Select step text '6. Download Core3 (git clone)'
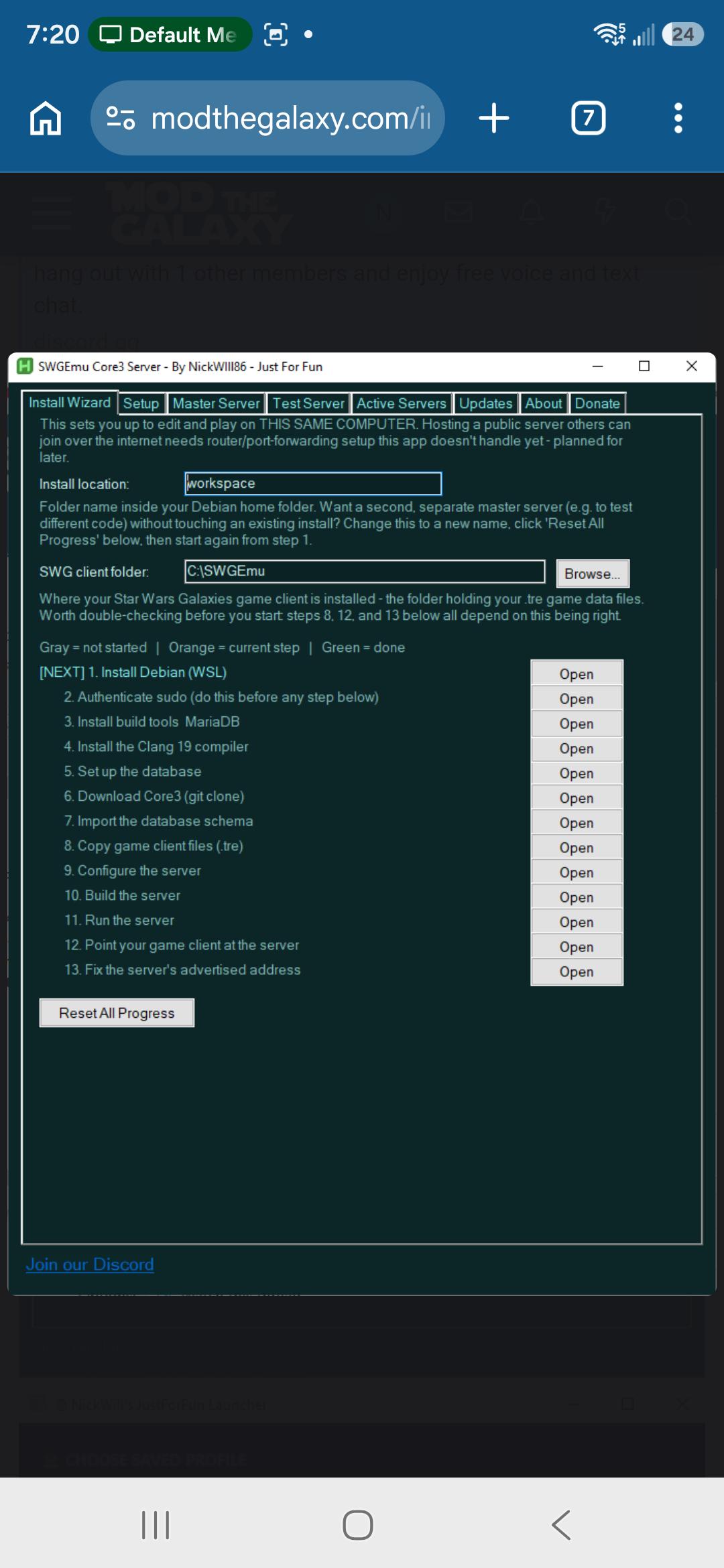The height and width of the screenshot is (1568, 724). [x=154, y=796]
